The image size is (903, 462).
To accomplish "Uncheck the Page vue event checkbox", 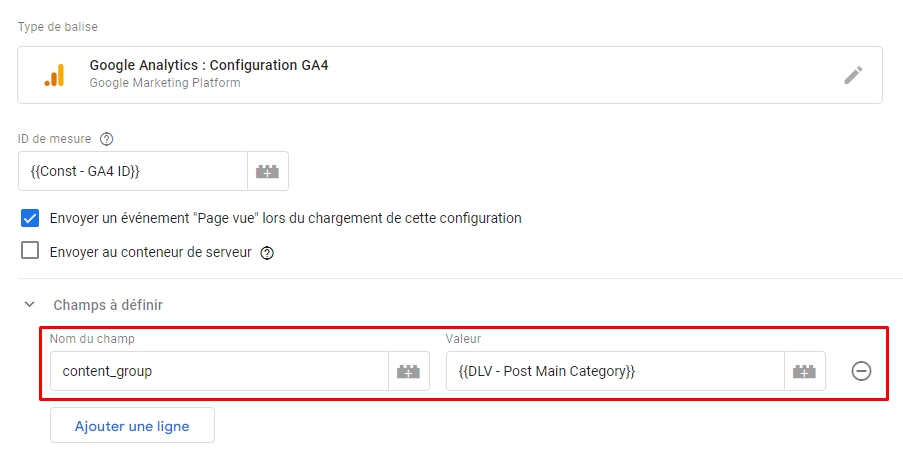I will pyautogui.click(x=30, y=218).
